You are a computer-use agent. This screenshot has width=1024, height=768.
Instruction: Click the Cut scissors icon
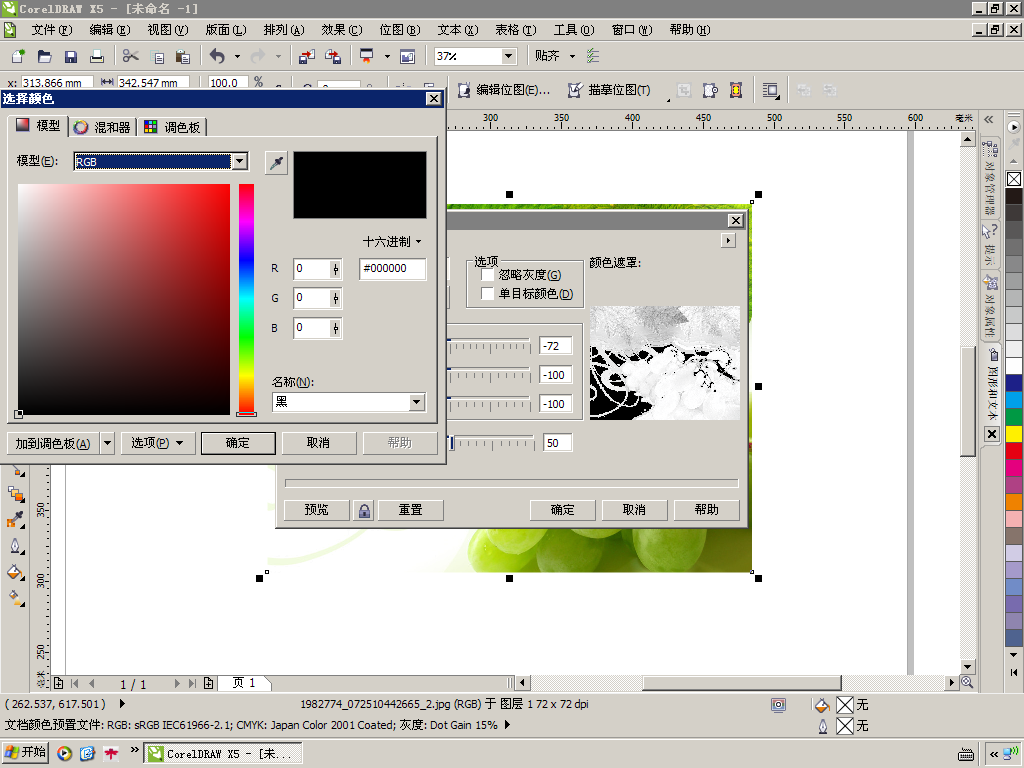click(x=131, y=56)
